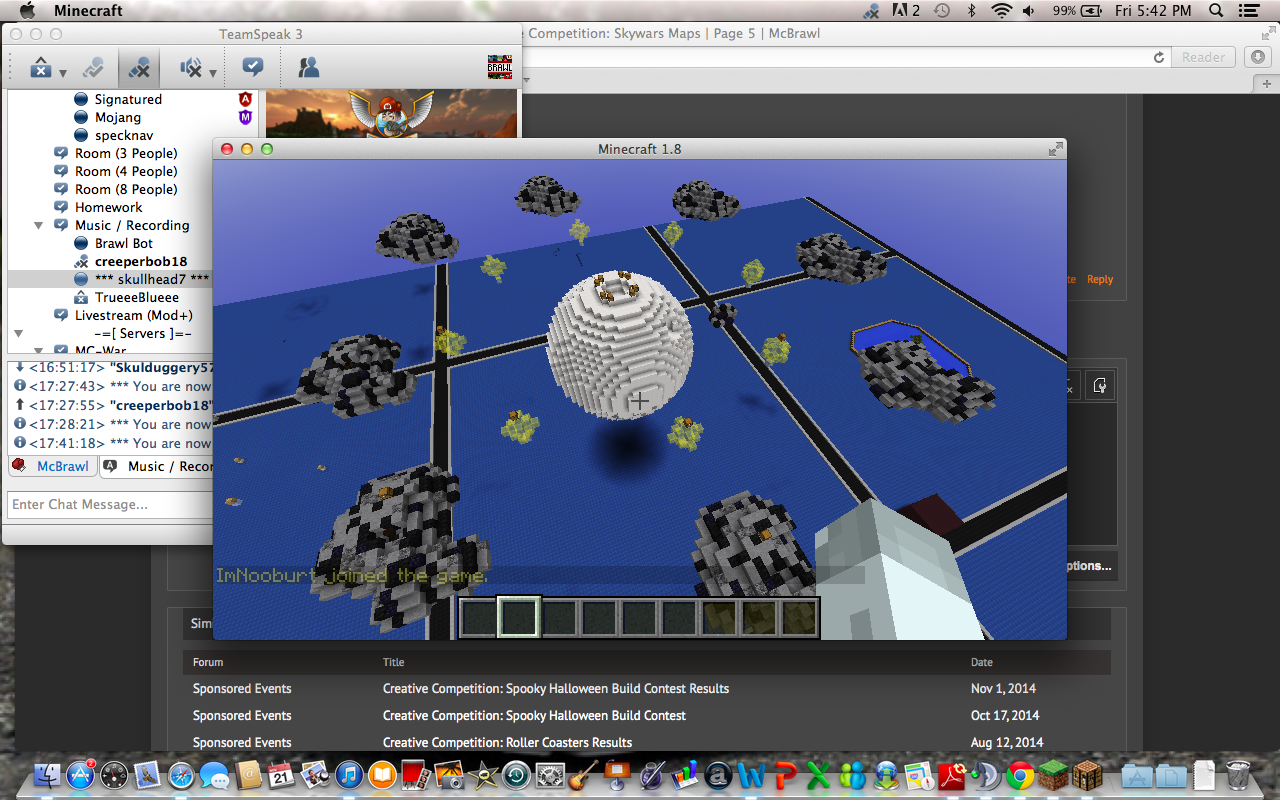Open the speaker mute dropdown arrow

[x=213, y=72]
